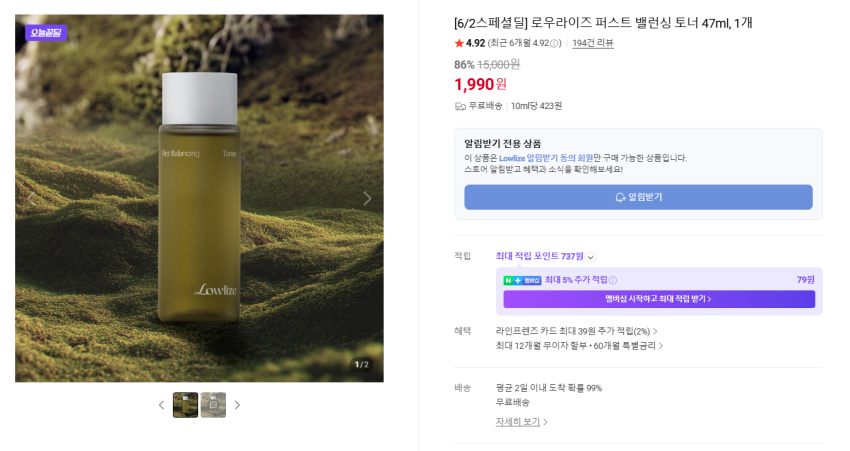Viewport: 850px width, 451px height.
Task: Click the 1,990원 sale price
Action: [480, 85]
